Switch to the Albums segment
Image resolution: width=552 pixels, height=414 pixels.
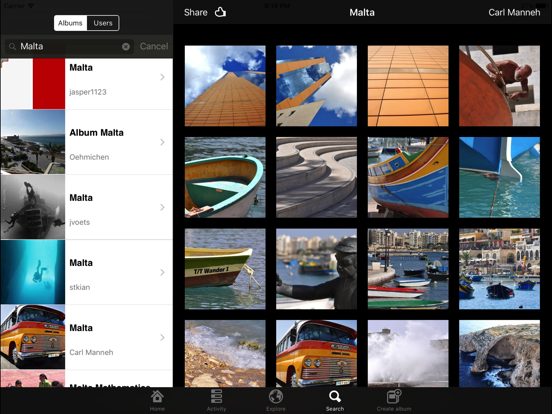(70, 23)
